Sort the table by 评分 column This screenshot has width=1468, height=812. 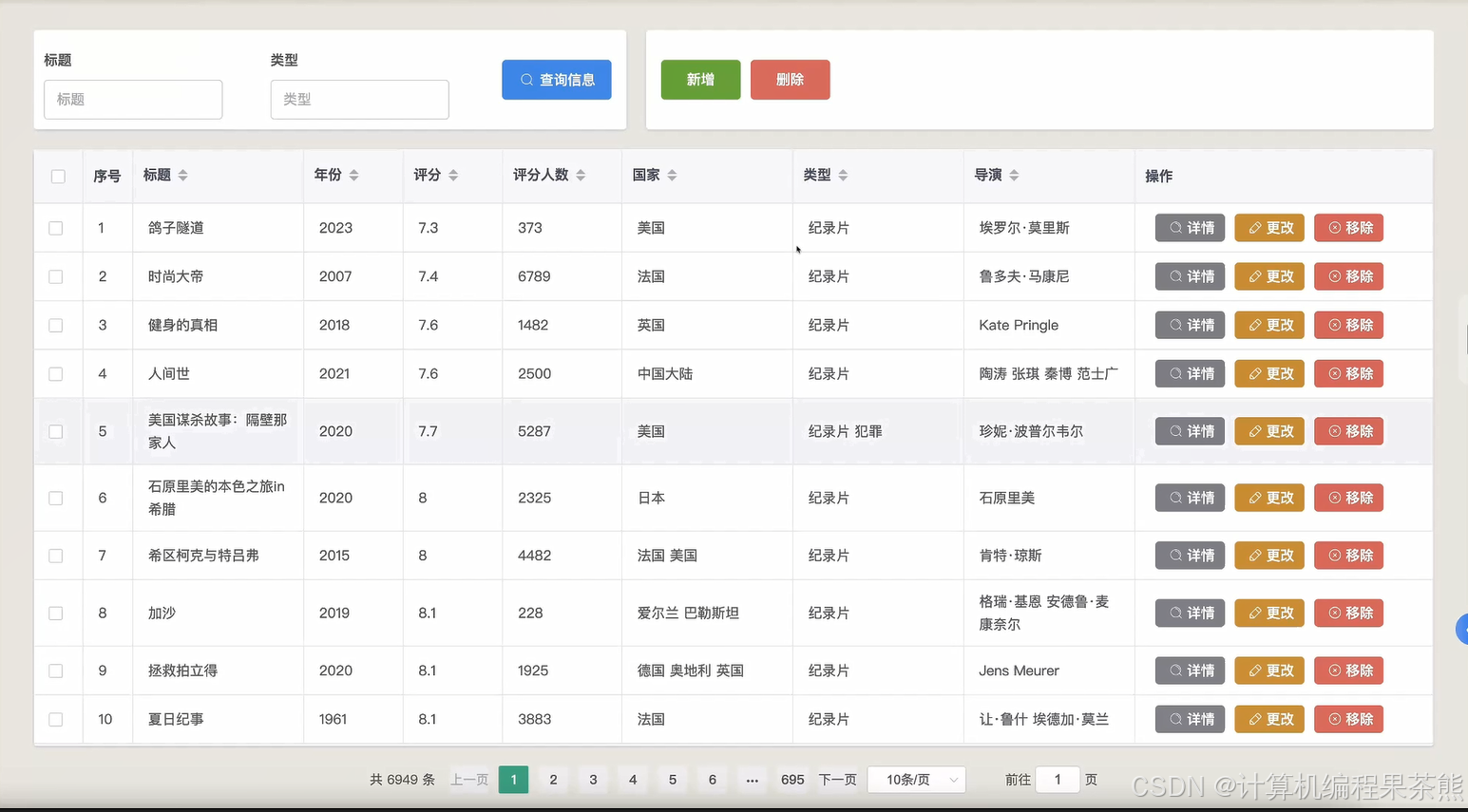click(453, 176)
